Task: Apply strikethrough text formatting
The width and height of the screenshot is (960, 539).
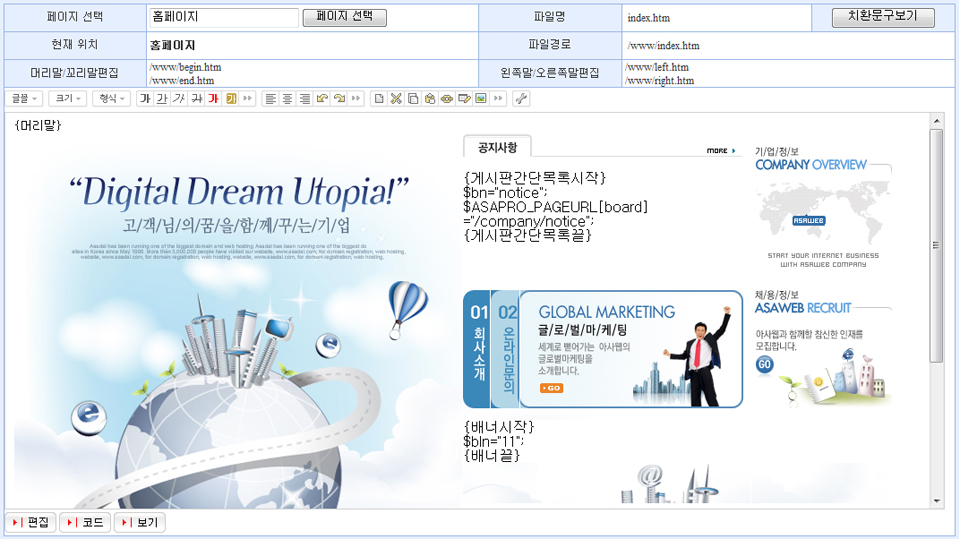Action: [x=196, y=99]
